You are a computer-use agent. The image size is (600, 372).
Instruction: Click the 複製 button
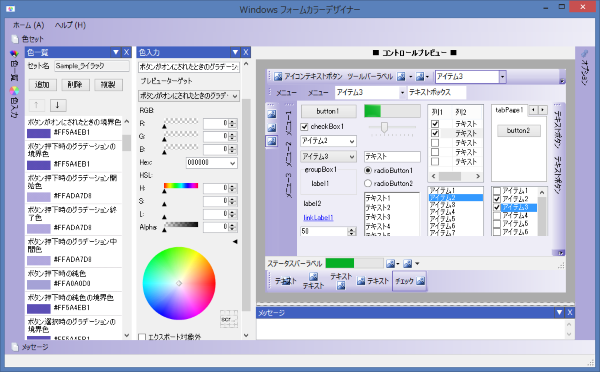coord(108,85)
